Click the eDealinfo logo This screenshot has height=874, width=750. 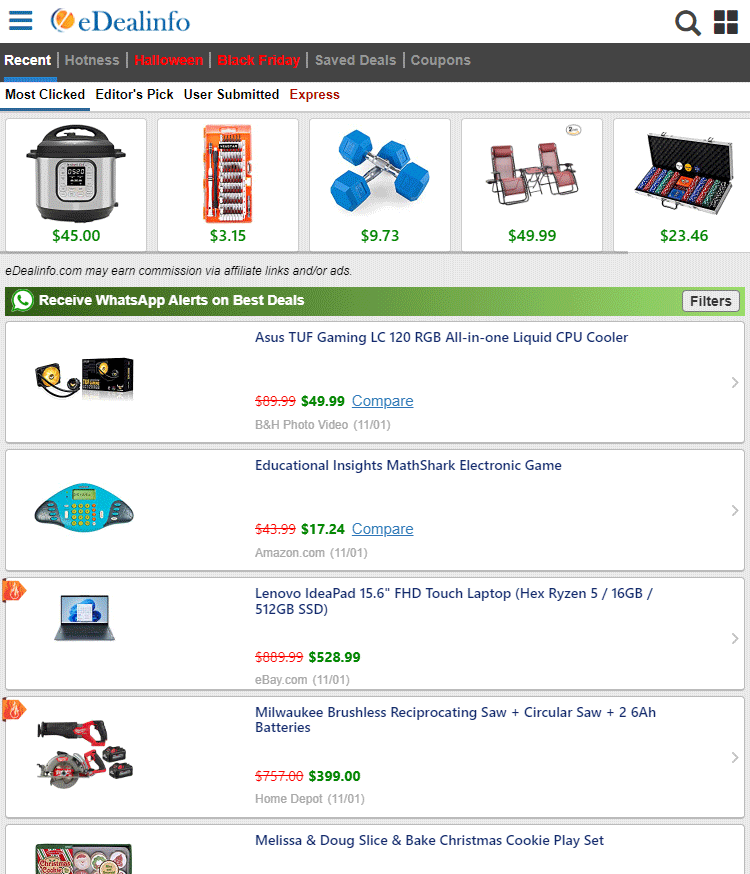pos(120,21)
